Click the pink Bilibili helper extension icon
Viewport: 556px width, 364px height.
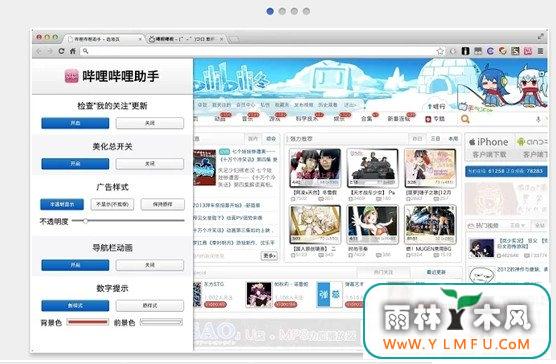(x=528, y=51)
